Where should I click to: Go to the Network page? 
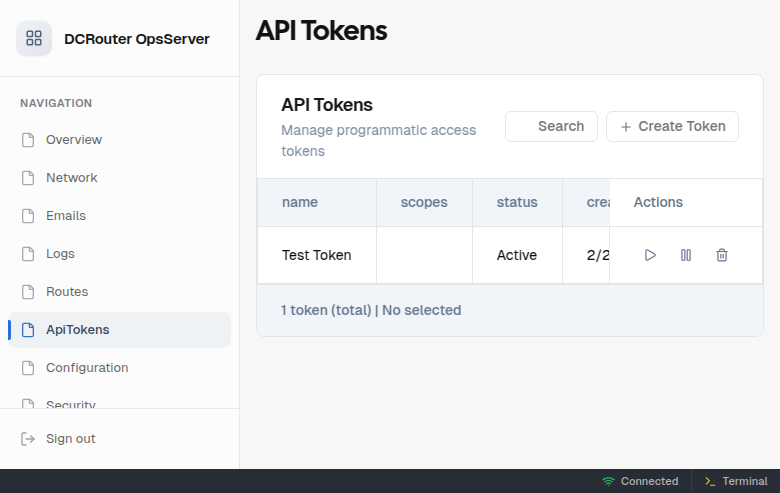tap(72, 178)
